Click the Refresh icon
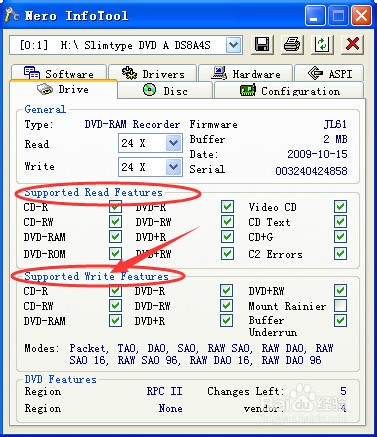The width and height of the screenshot is (377, 437). click(x=322, y=44)
